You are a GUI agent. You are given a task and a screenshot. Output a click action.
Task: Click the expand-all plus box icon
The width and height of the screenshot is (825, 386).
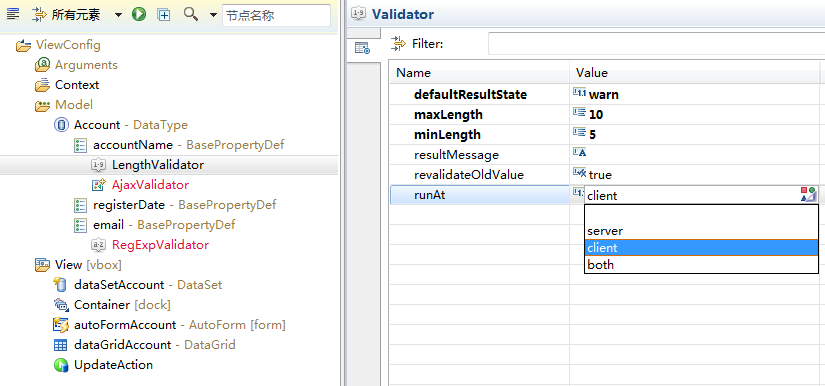(x=164, y=15)
